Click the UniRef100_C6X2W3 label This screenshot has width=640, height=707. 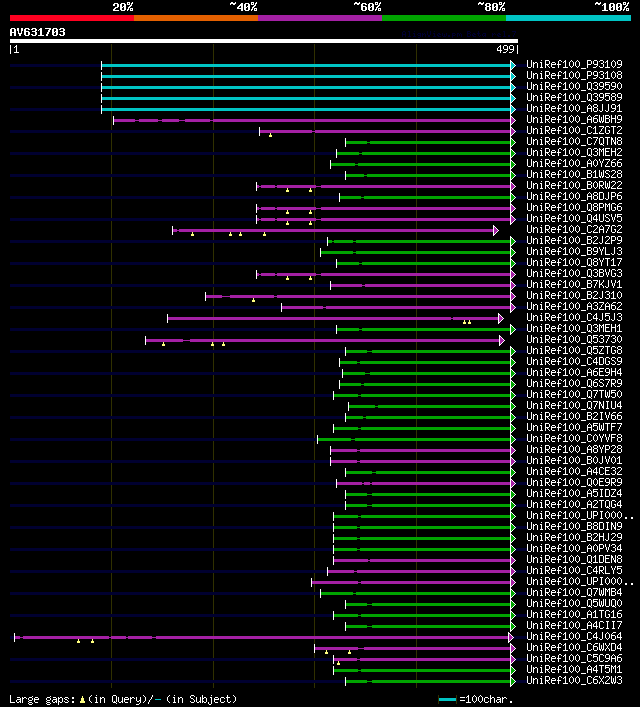tap(574, 680)
